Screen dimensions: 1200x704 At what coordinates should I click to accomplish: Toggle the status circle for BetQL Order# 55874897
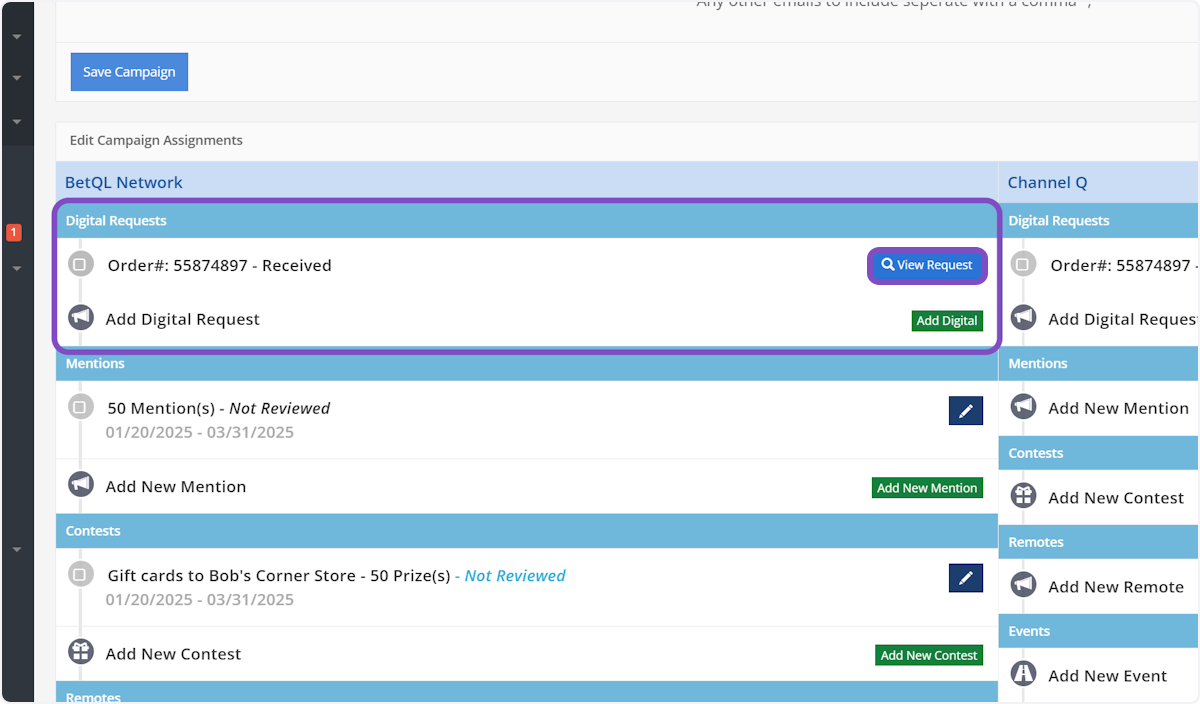80,265
